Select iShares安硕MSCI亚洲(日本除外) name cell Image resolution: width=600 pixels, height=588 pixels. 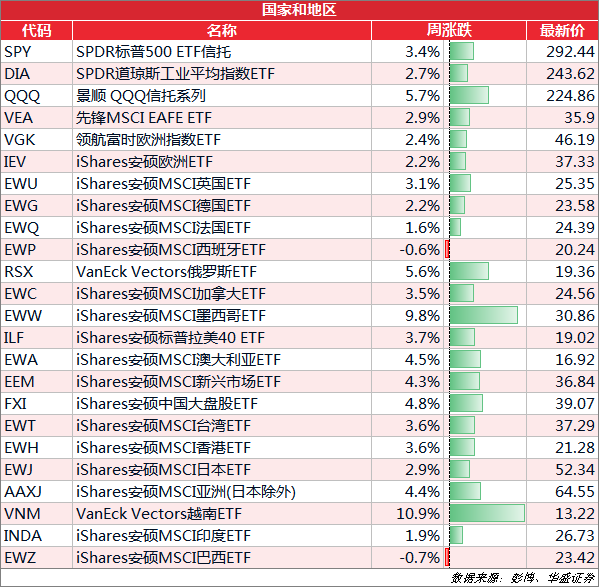point(222,492)
